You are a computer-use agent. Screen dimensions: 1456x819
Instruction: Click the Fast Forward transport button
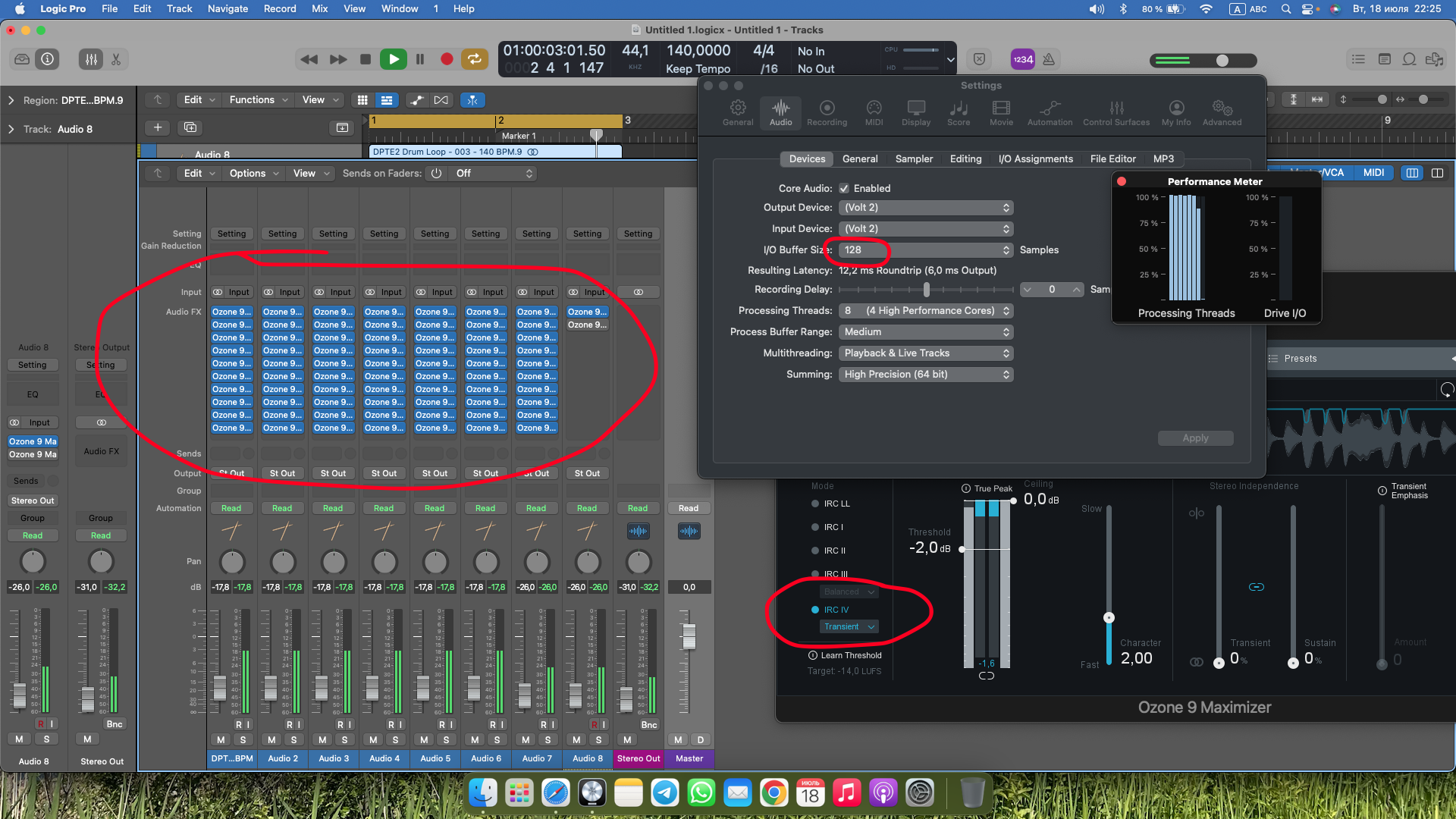pyautogui.click(x=338, y=59)
